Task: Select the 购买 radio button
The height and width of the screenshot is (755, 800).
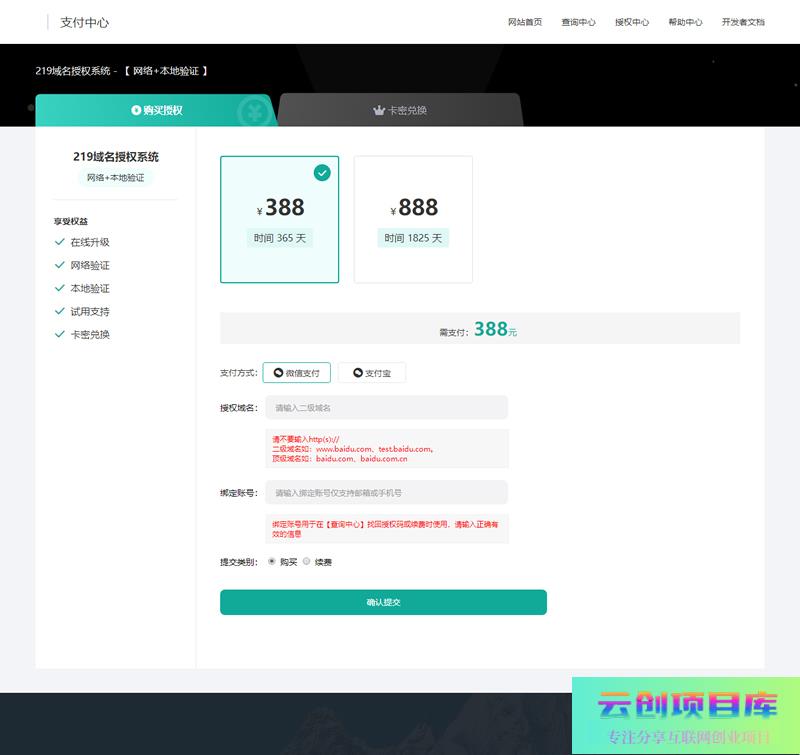Action: [272, 561]
